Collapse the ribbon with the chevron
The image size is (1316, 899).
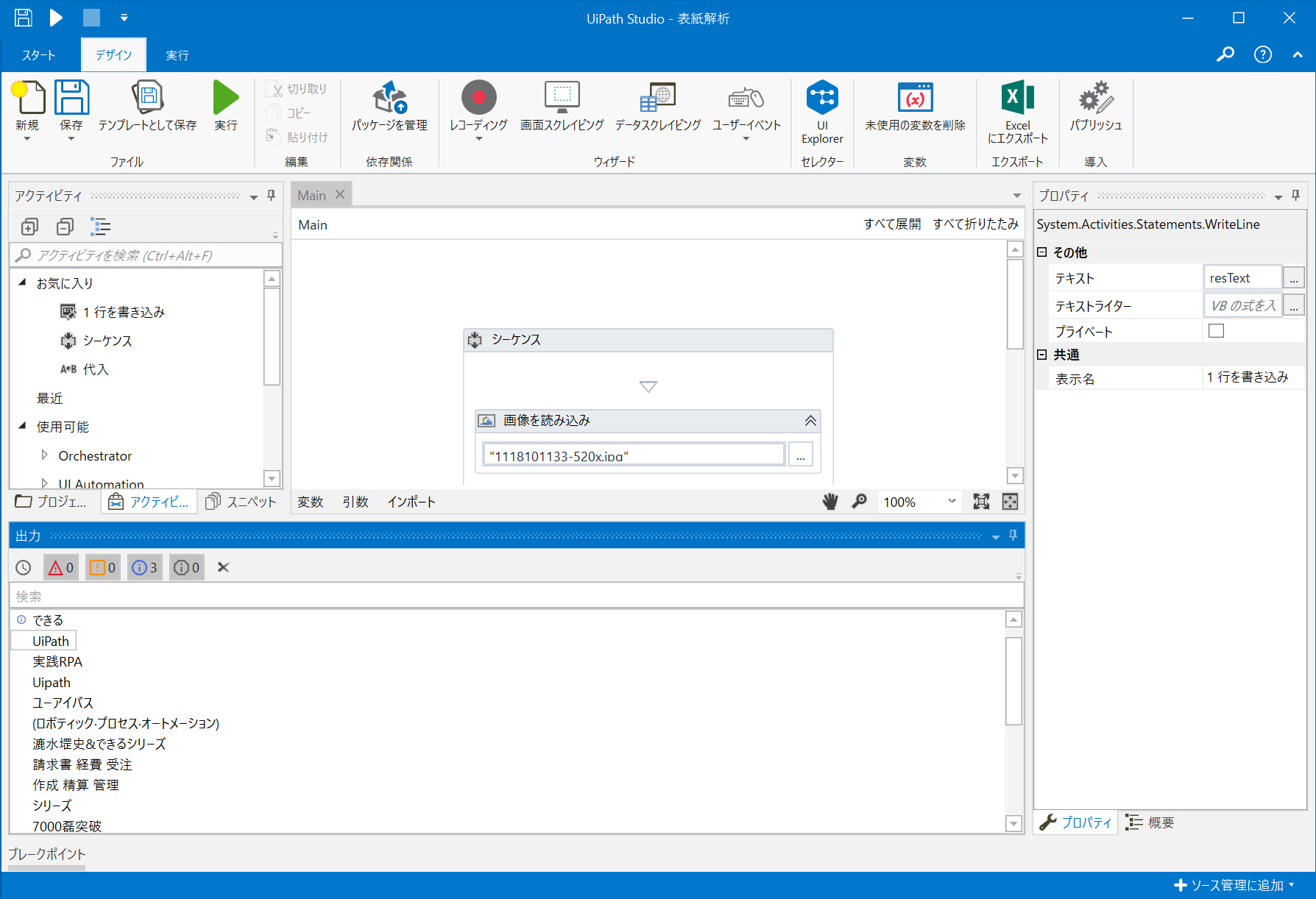point(1297,54)
